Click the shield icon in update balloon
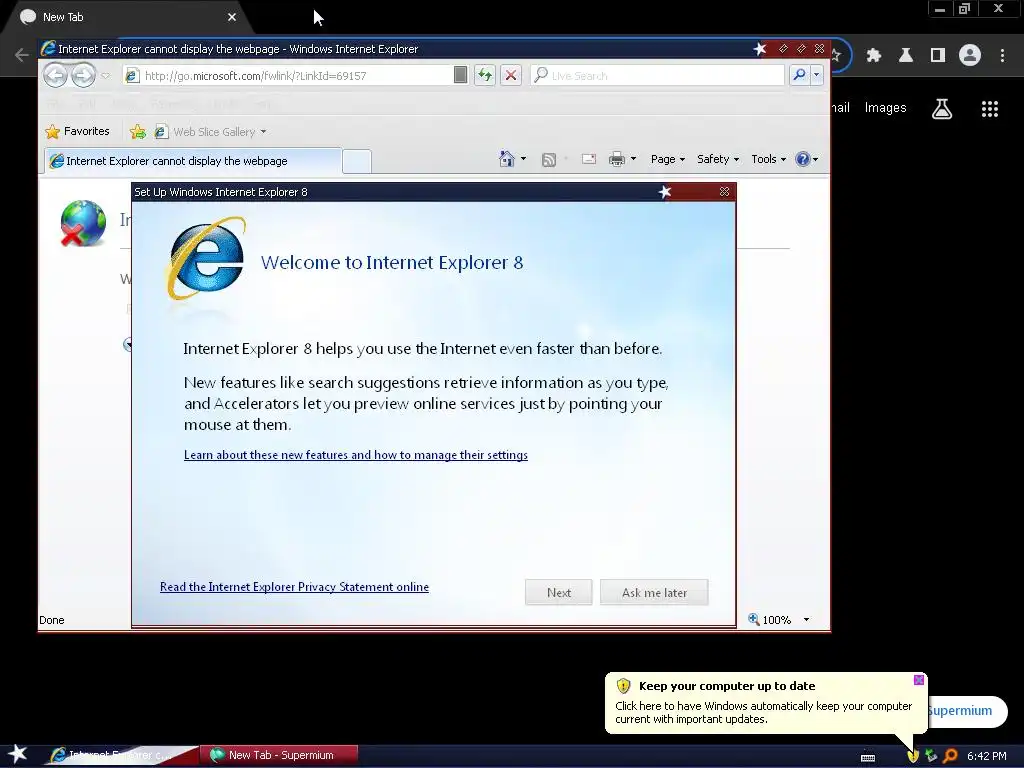1024x768 pixels. coord(624,686)
